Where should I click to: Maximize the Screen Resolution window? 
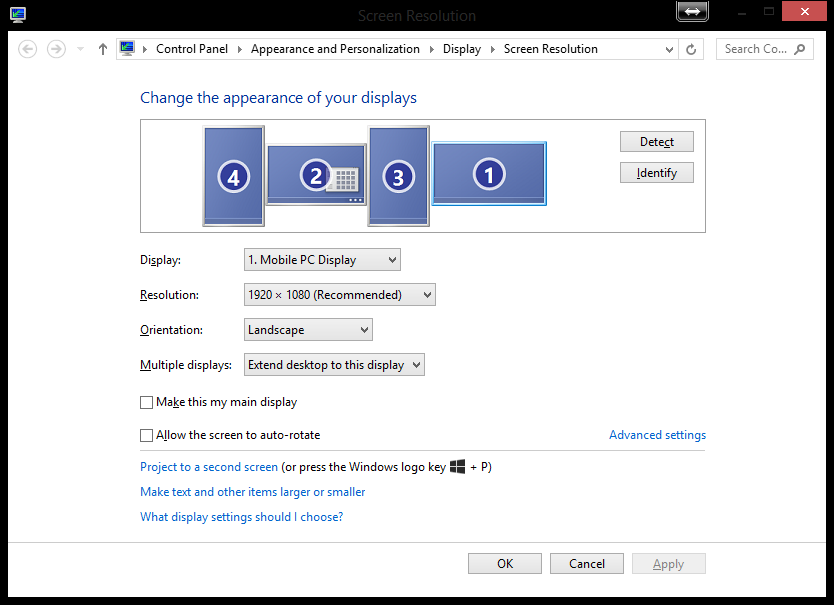click(769, 12)
